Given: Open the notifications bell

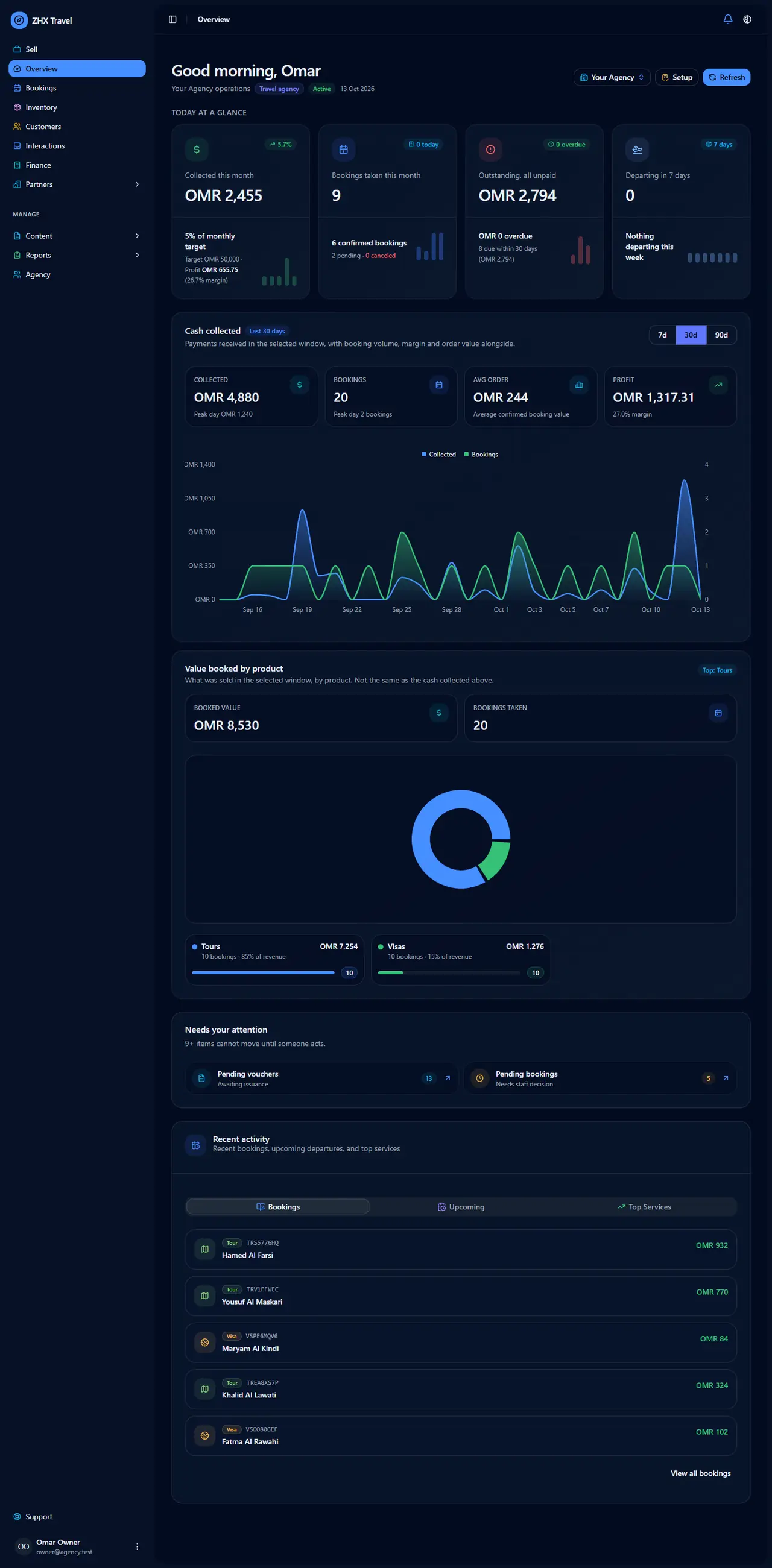Looking at the screenshot, I should (727, 19).
